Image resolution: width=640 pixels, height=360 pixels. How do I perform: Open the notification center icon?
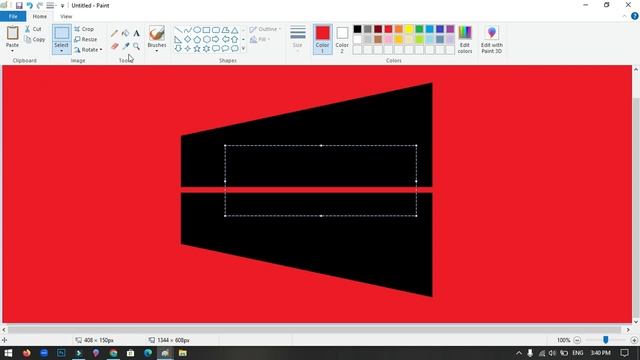click(624, 353)
